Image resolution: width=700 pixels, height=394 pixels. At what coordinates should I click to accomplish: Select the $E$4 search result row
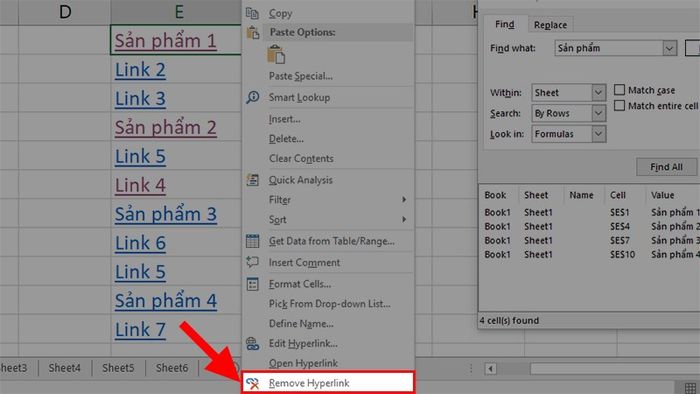(589, 226)
